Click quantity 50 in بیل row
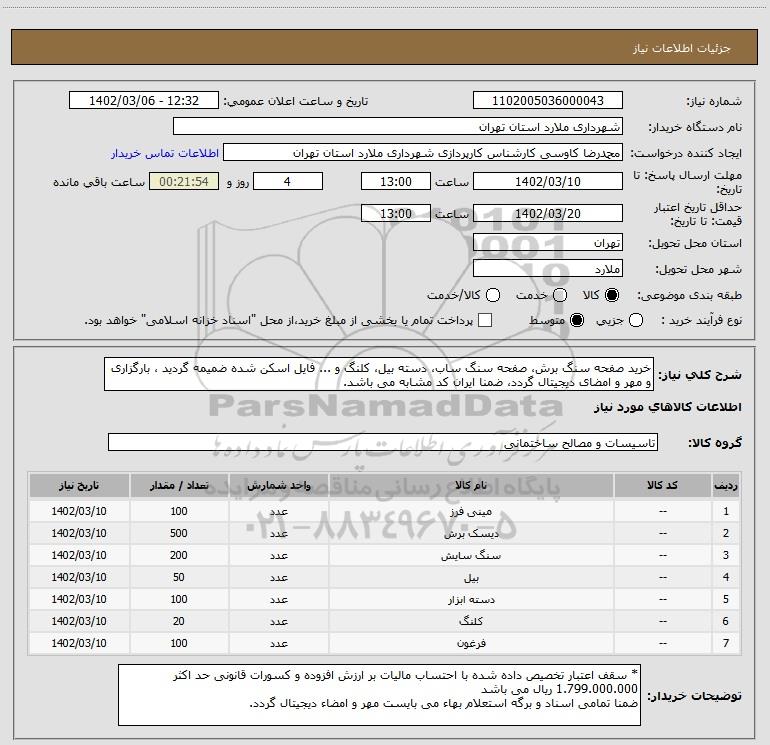The width and height of the screenshot is (770, 745). (x=179, y=578)
